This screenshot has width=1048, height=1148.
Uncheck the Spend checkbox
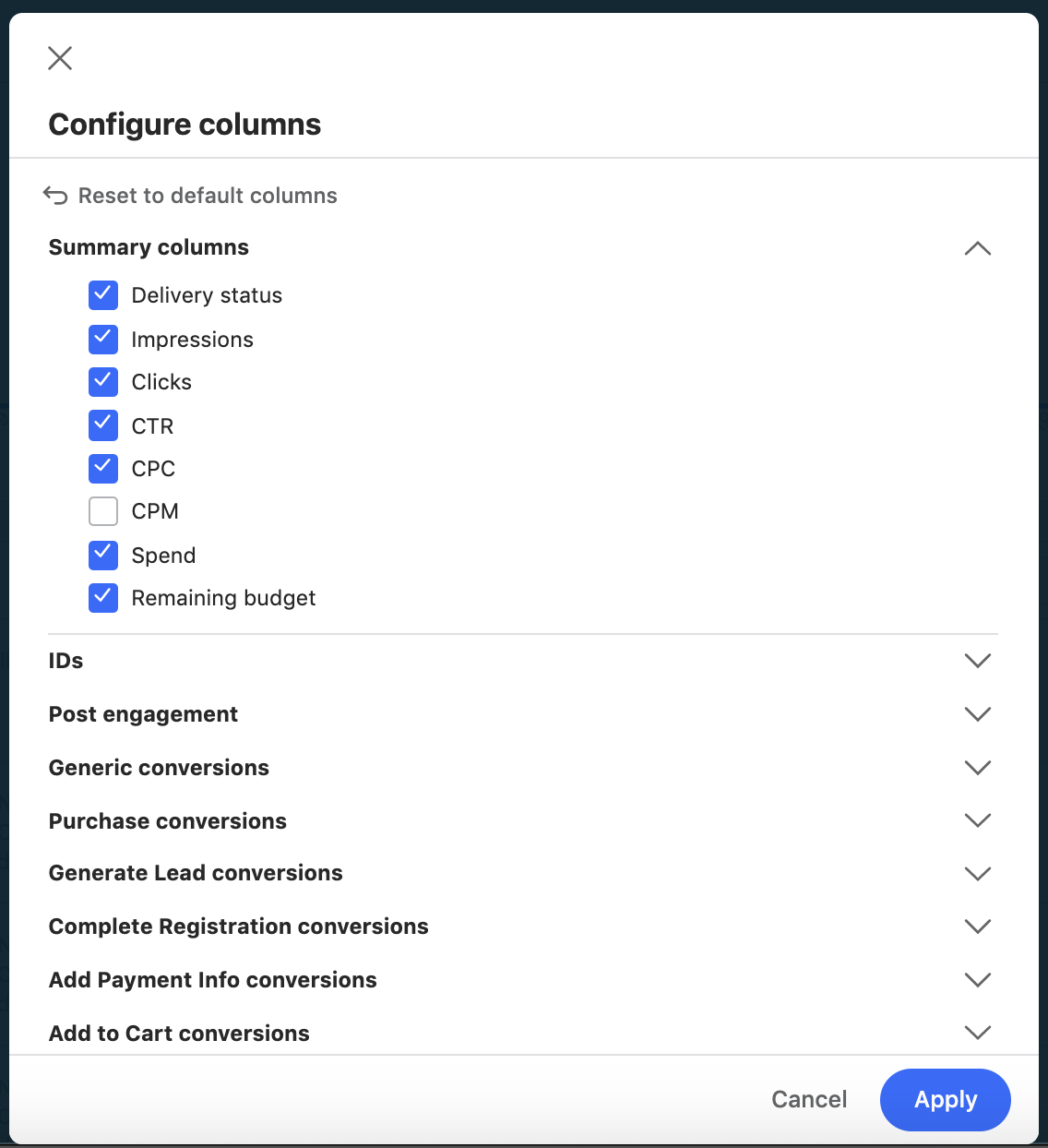point(103,555)
